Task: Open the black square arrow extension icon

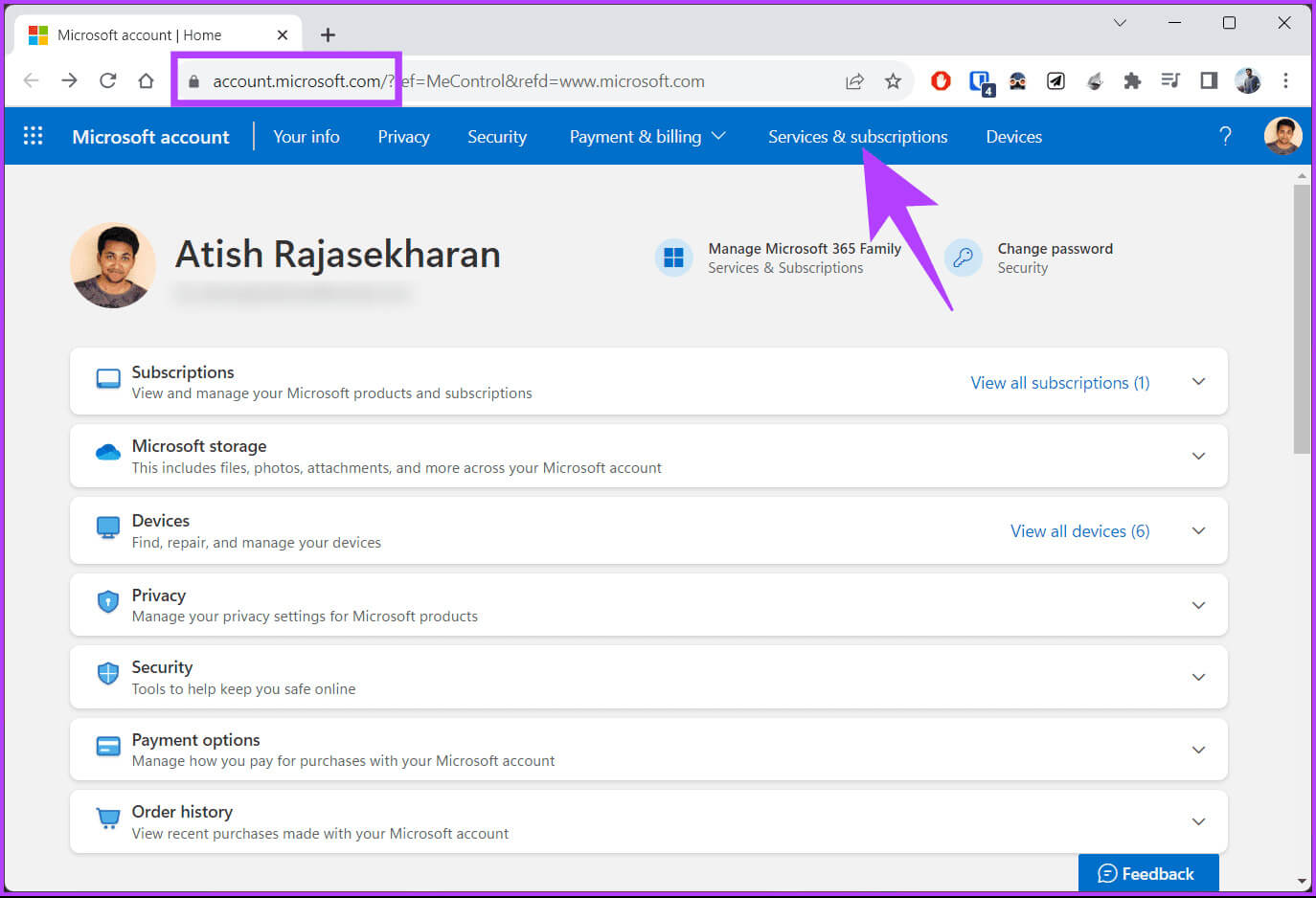Action: 1055,81
